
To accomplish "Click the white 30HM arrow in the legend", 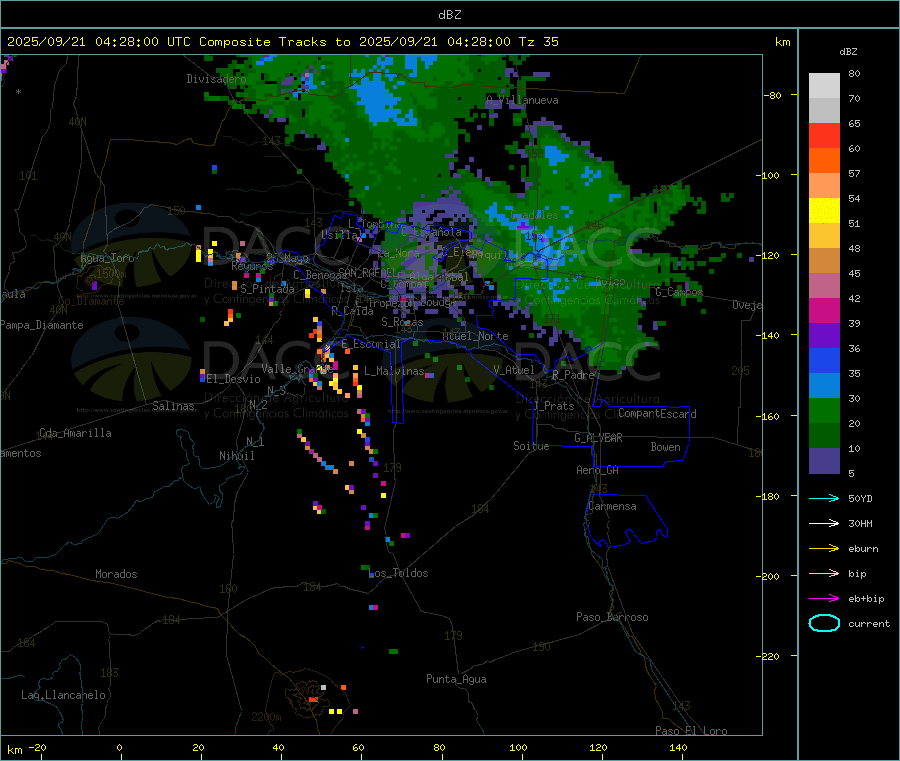I will pos(824,523).
